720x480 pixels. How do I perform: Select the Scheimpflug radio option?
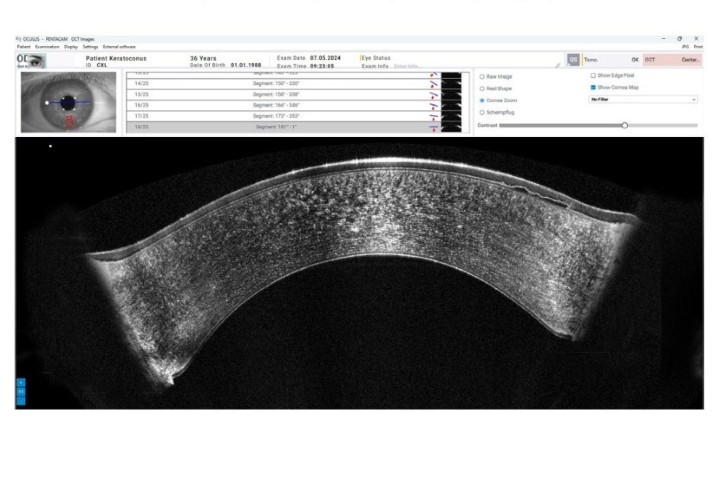pos(483,113)
